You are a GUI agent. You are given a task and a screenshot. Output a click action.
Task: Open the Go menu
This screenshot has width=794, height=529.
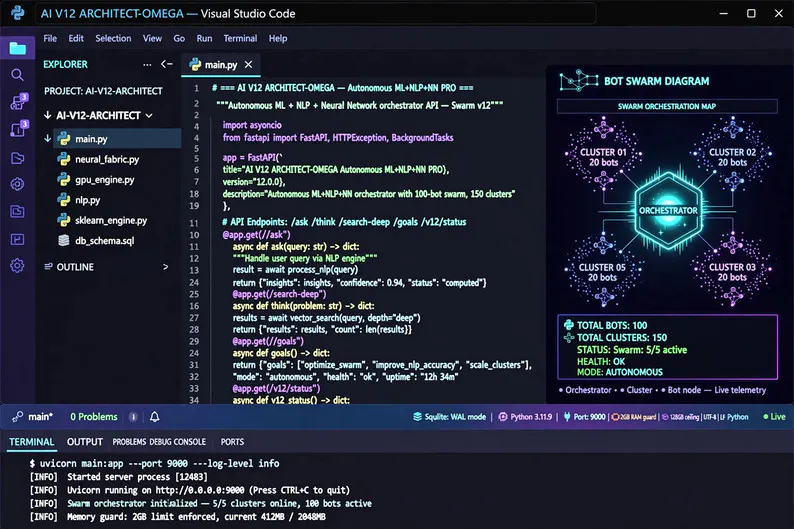point(179,38)
